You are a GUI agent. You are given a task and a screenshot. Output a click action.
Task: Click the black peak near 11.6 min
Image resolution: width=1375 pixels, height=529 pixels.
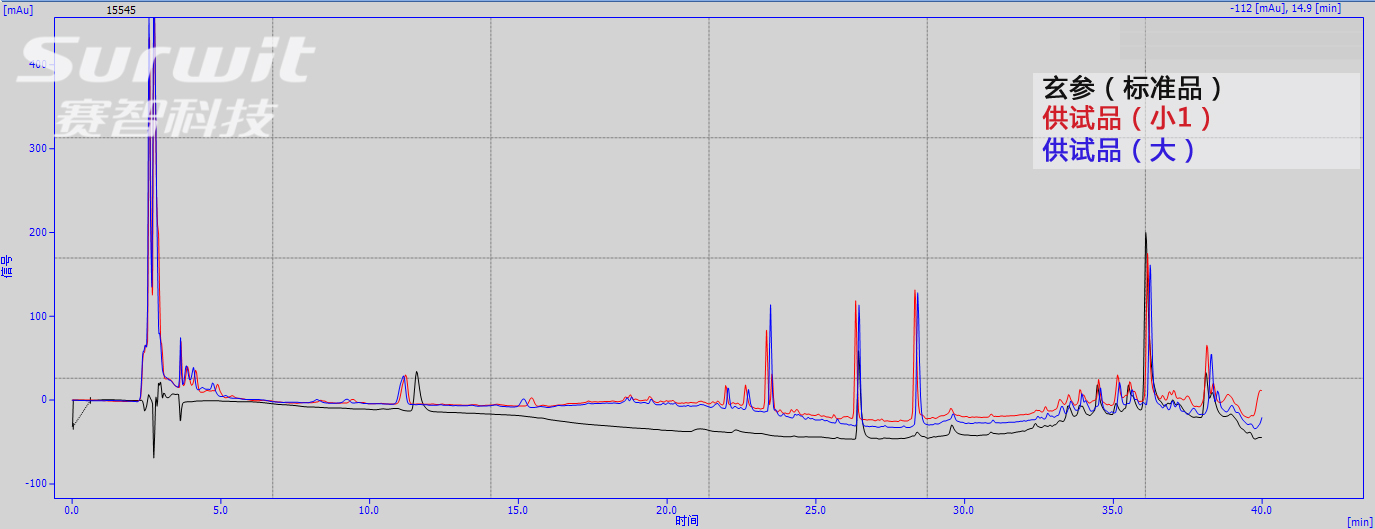(x=417, y=374)
